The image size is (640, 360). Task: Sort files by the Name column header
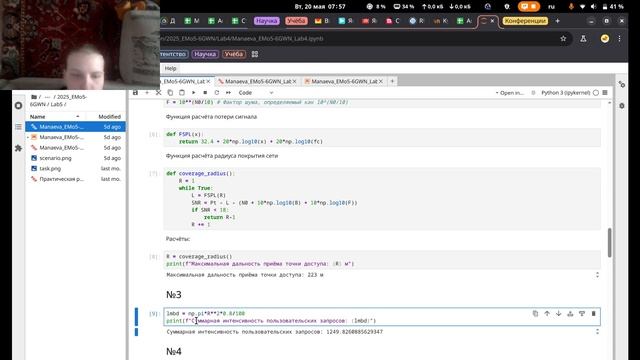pyautogui.click(x=55, y=117)
